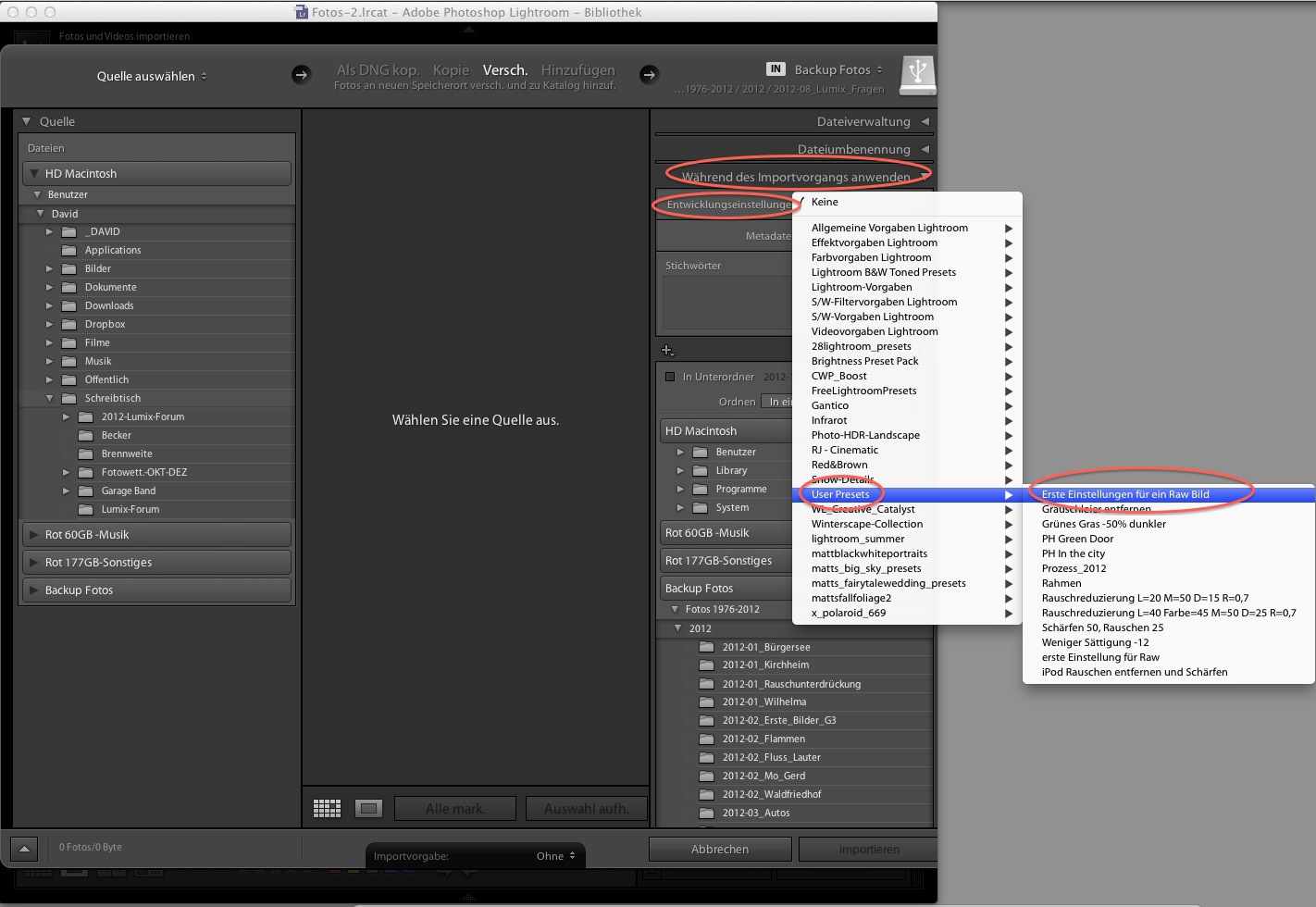Click the Importieren button
The width and height of the screenshot is (1316, 907).
(x=868, y=849)
